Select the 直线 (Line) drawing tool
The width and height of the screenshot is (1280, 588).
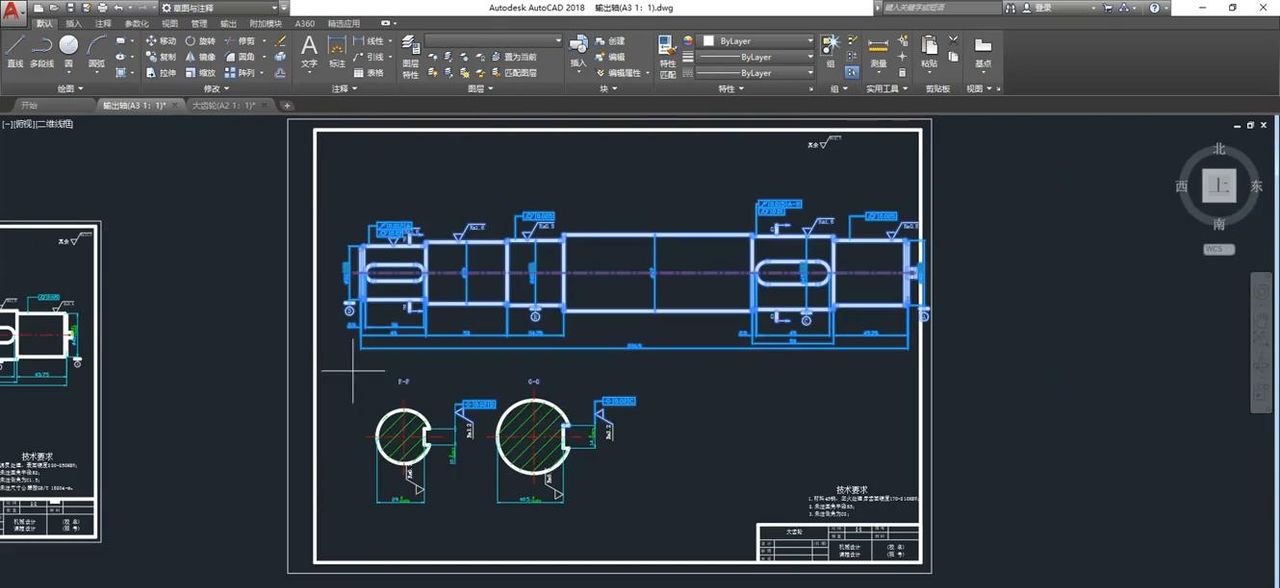pyautogui.click(x=15, y=50)
